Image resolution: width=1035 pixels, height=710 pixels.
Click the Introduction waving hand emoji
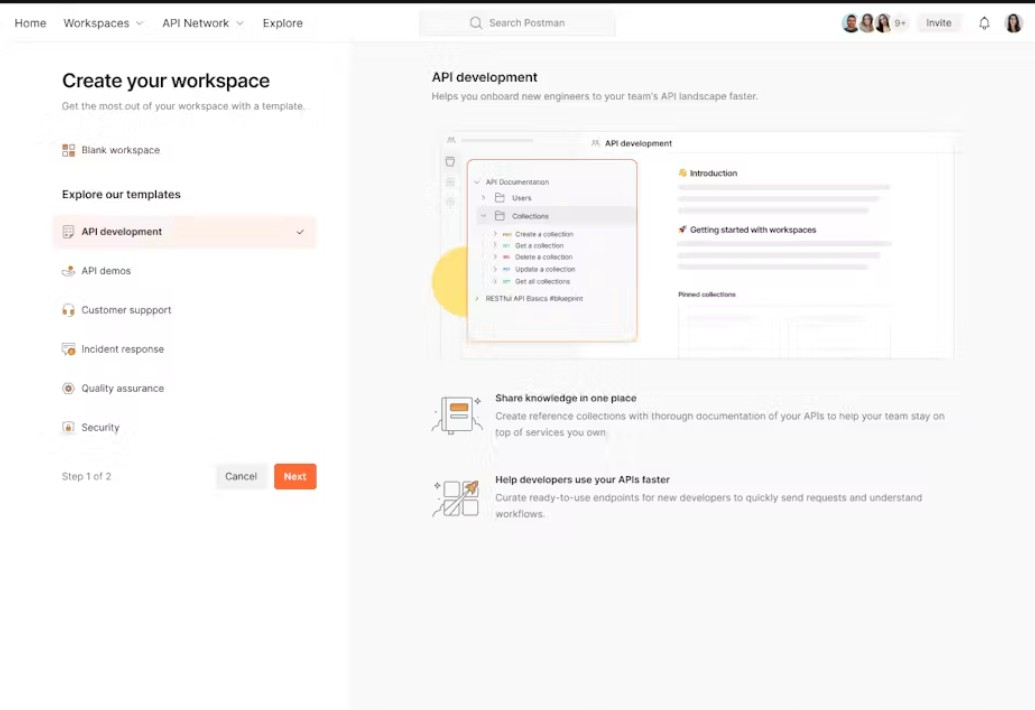(x=683, y=173)
